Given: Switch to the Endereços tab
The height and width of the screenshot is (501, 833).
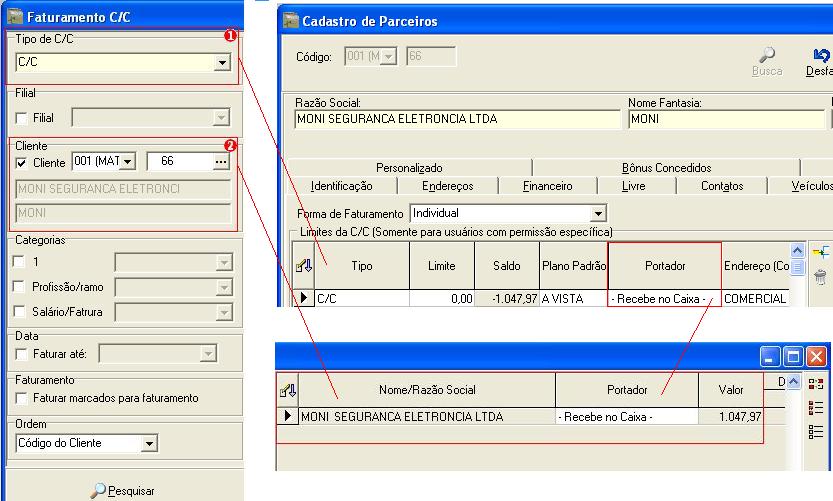Looking at the screenshot, I should tap(447, 186).
